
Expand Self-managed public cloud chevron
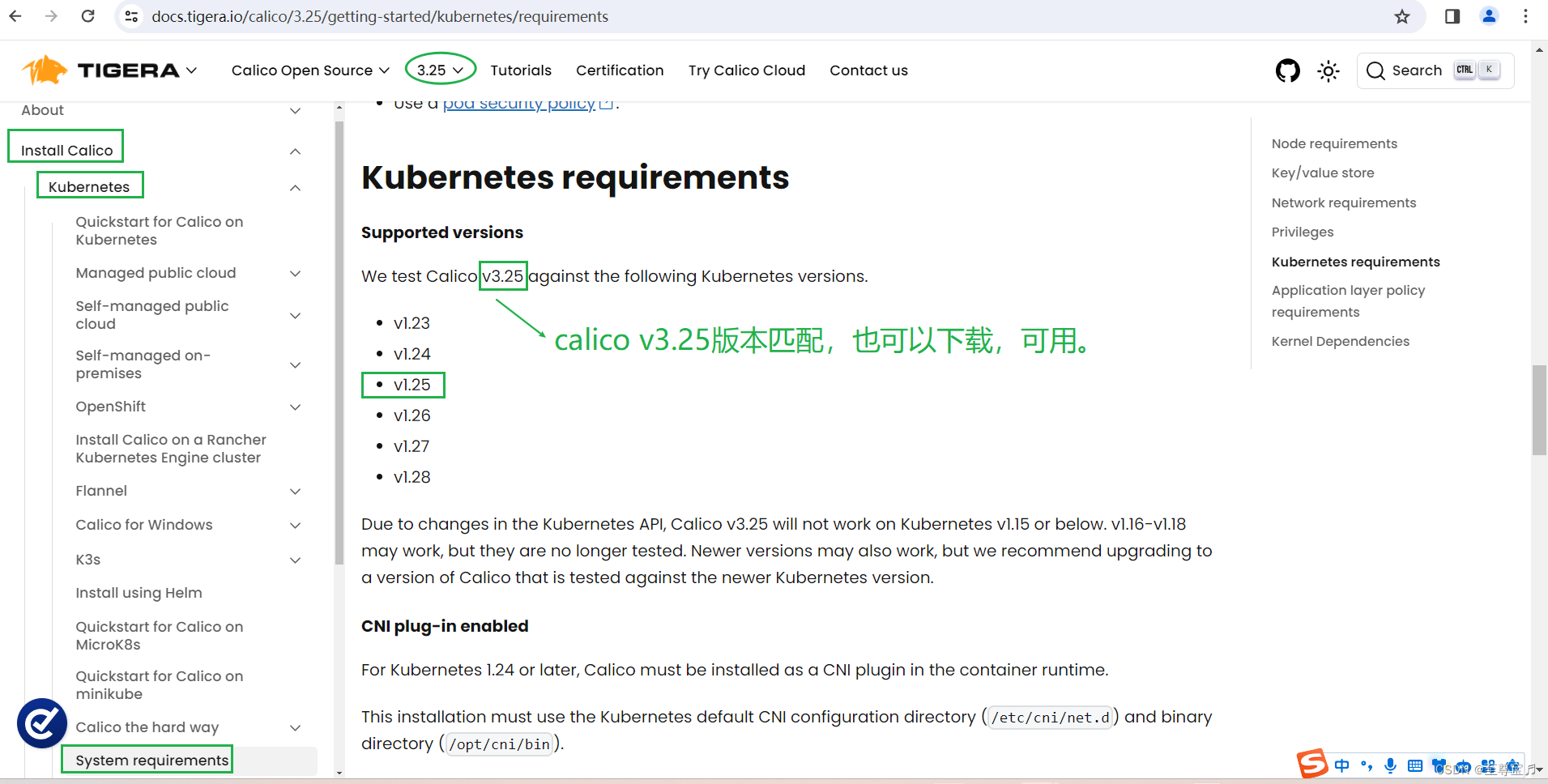(296, 316)
